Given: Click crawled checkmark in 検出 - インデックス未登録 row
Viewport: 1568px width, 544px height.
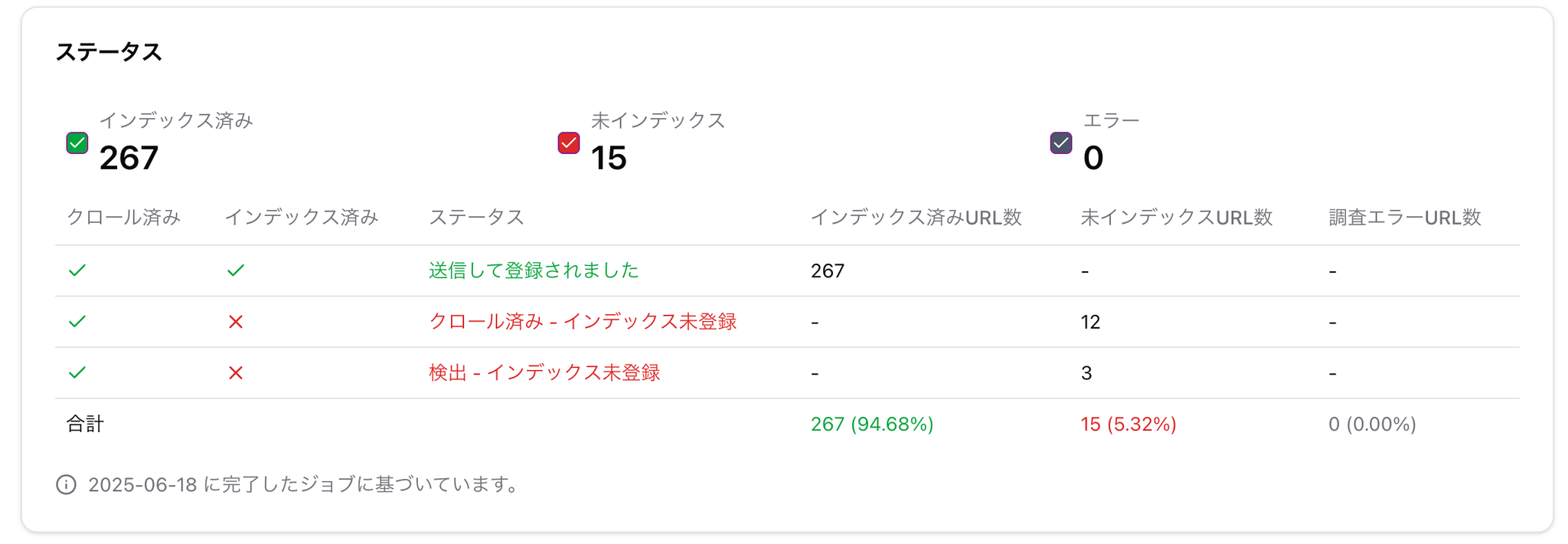Looking at the screenshot, I should tap(77, 373).
